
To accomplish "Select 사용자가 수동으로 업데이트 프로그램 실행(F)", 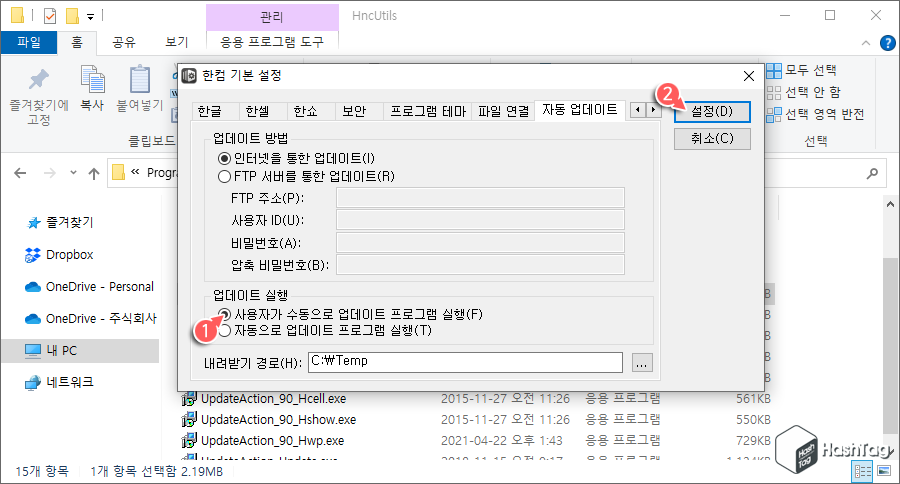I will [224, 314].
